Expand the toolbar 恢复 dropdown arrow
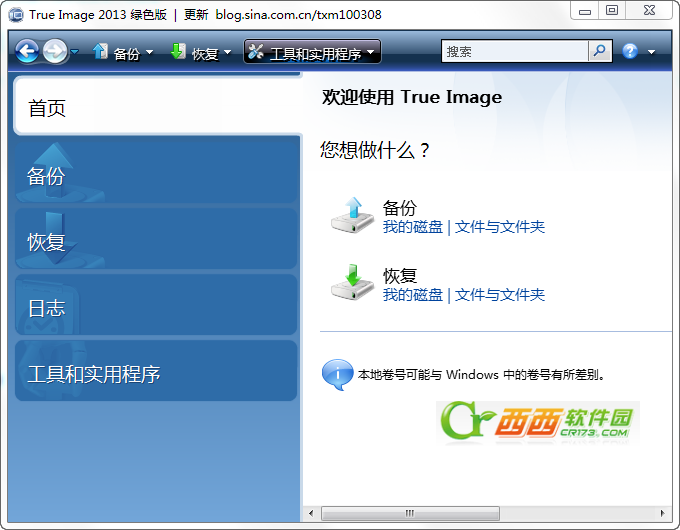Screen dimensions: 680x530 click(x=227, y=52)
